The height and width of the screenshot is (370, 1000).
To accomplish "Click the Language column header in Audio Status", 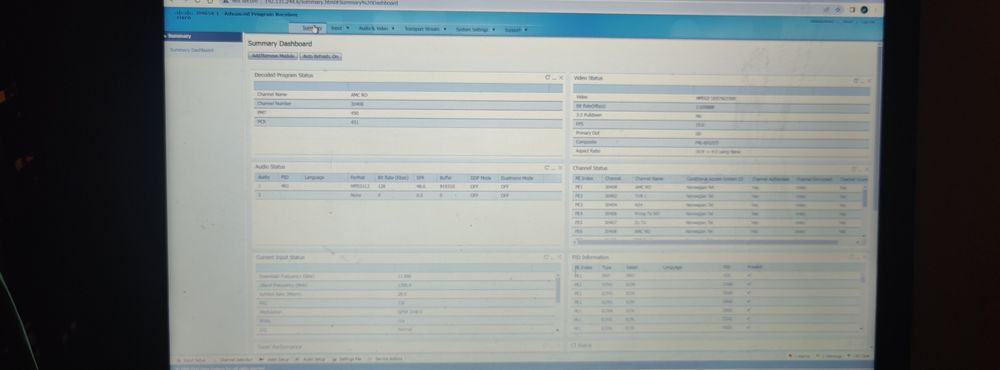I will click(314, 177).
